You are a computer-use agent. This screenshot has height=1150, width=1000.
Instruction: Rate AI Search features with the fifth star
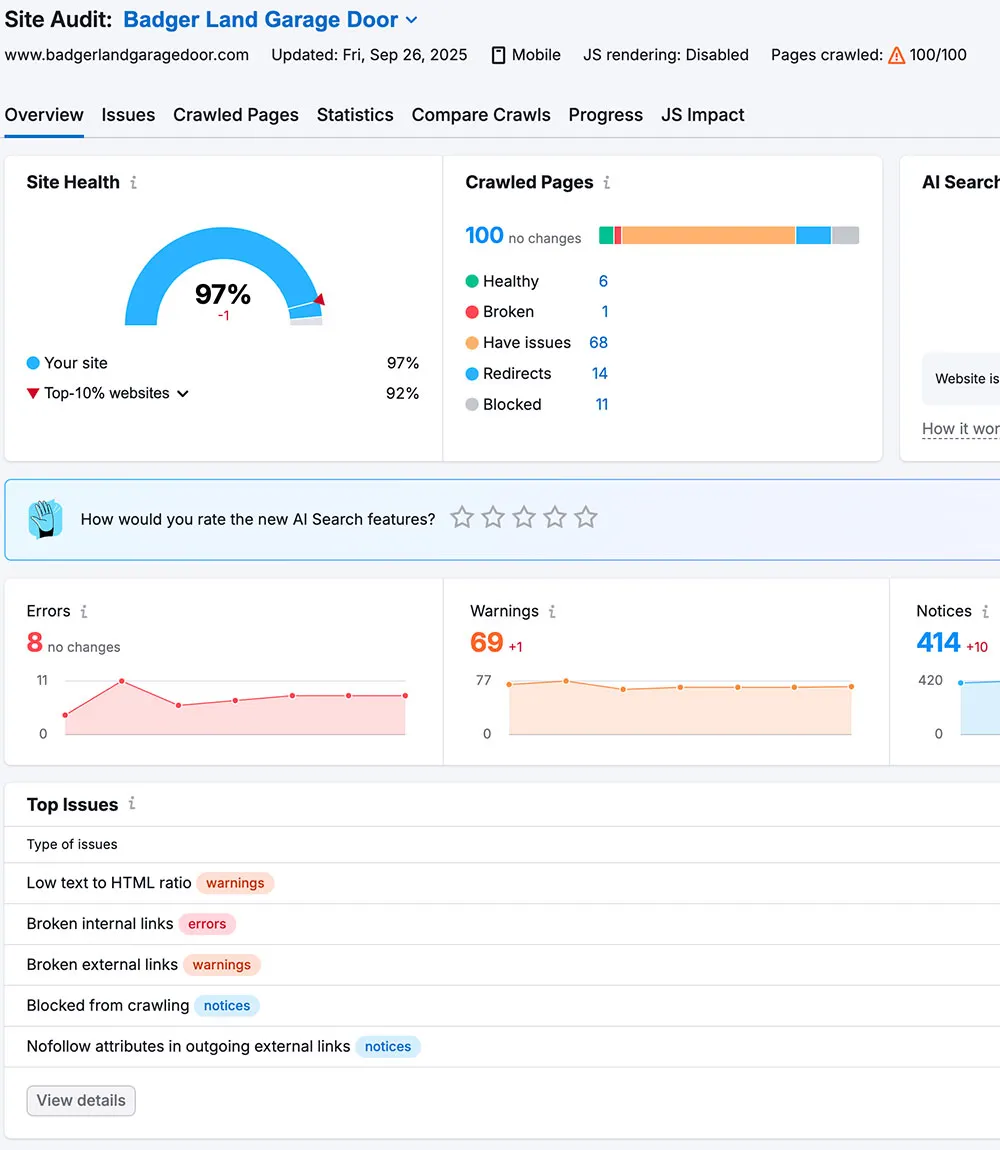coord(586,517)
